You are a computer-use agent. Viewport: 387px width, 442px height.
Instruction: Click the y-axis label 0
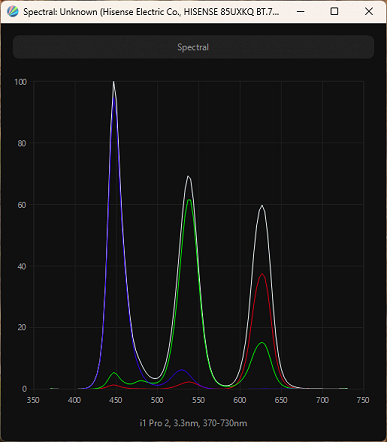point(24,389)
